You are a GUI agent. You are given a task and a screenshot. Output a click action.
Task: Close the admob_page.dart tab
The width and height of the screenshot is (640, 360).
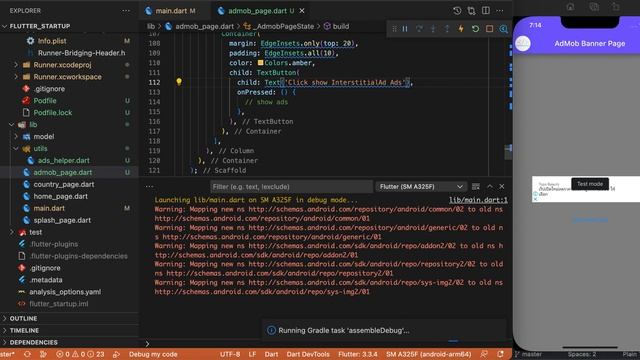pyautogui.click(x=302, y=11)
